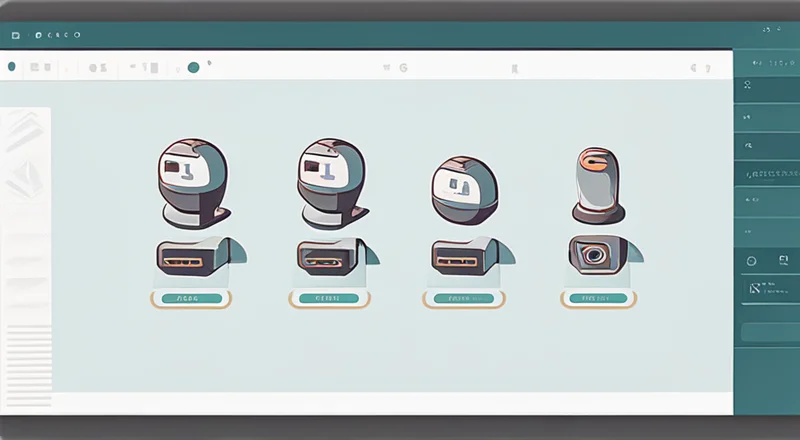Select the round device without a stand
Viewport: 800px width, 440px height.
(x=464, y=190)
